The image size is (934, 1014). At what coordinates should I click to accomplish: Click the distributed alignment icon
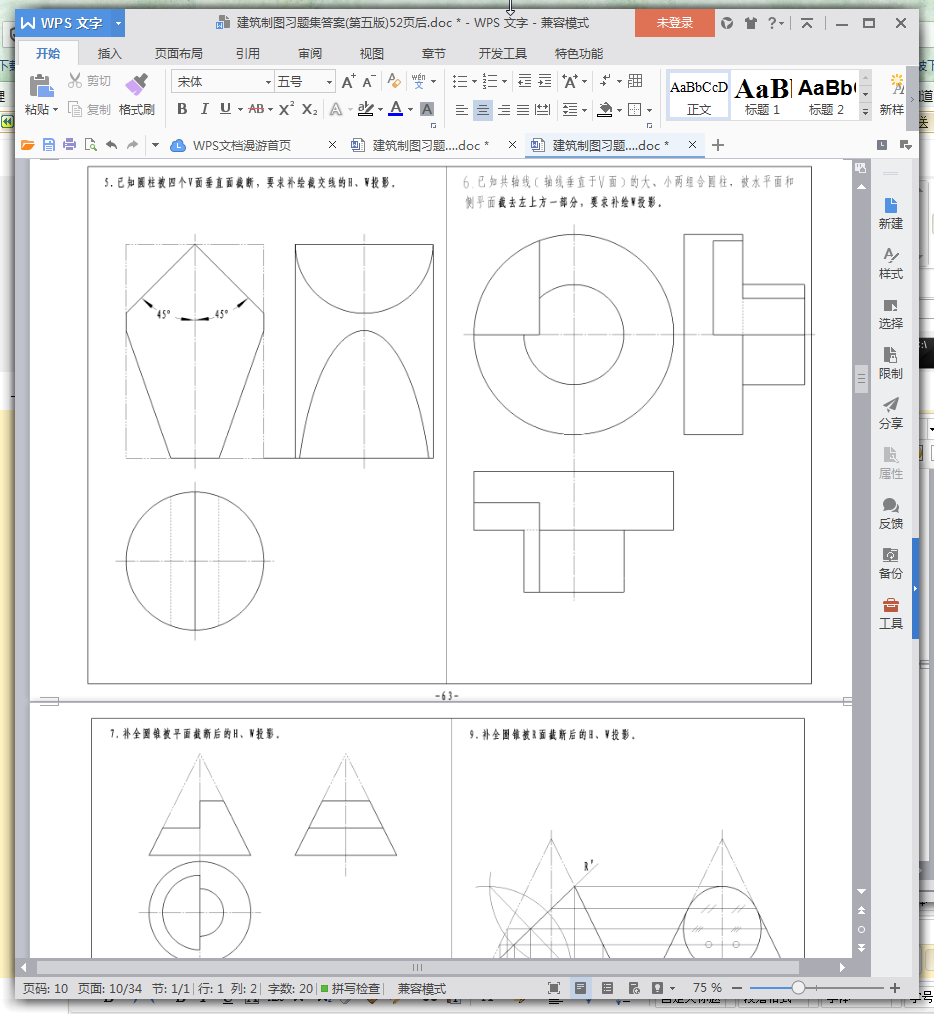[x=543, y=109]
